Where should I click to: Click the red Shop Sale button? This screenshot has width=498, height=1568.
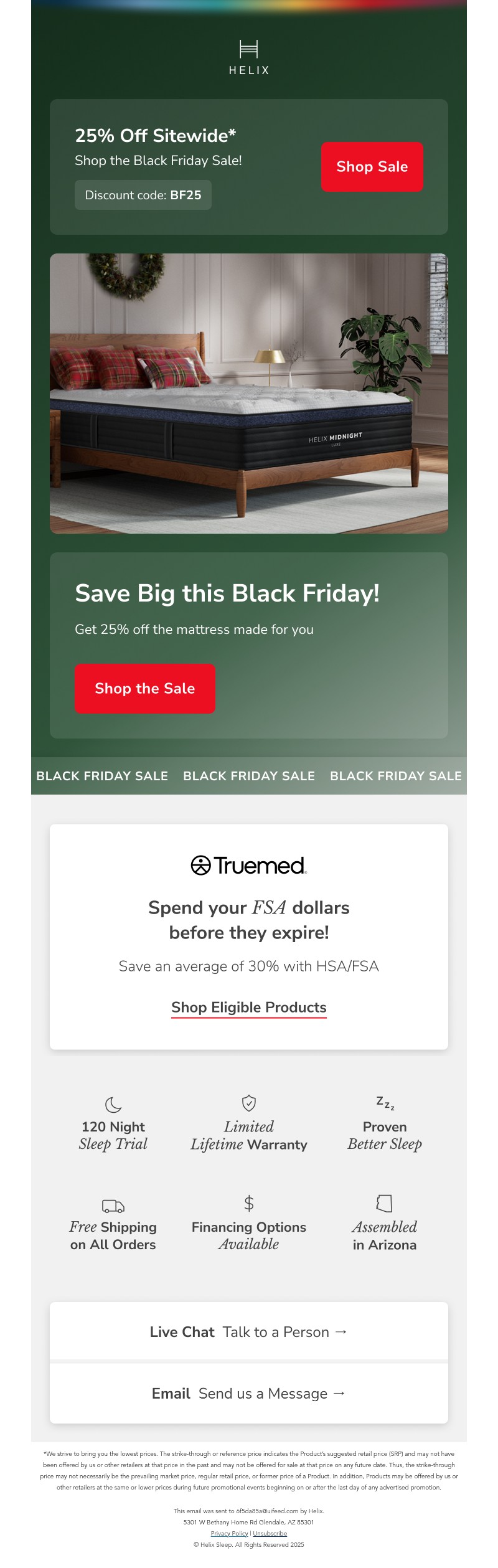[372, 166]
